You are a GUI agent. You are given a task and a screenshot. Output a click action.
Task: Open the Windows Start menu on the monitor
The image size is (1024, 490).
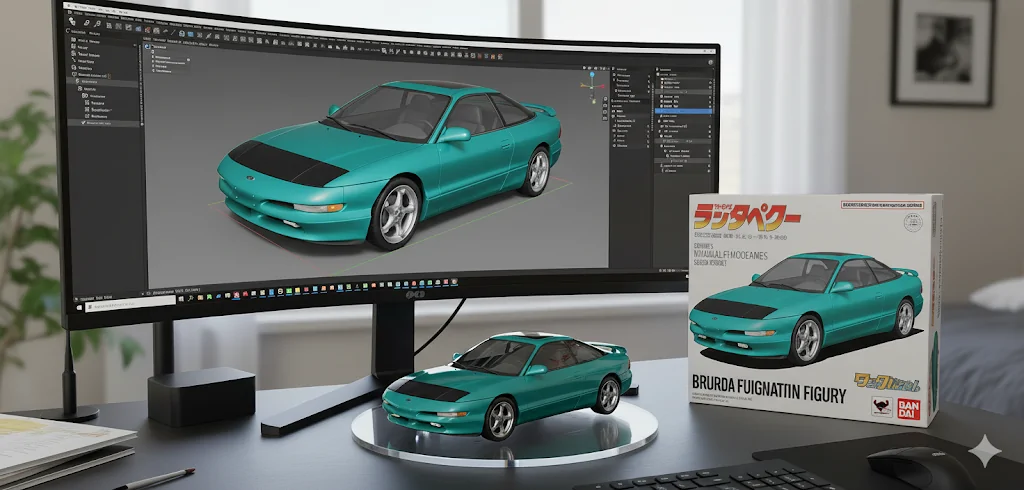click(80, 307)
